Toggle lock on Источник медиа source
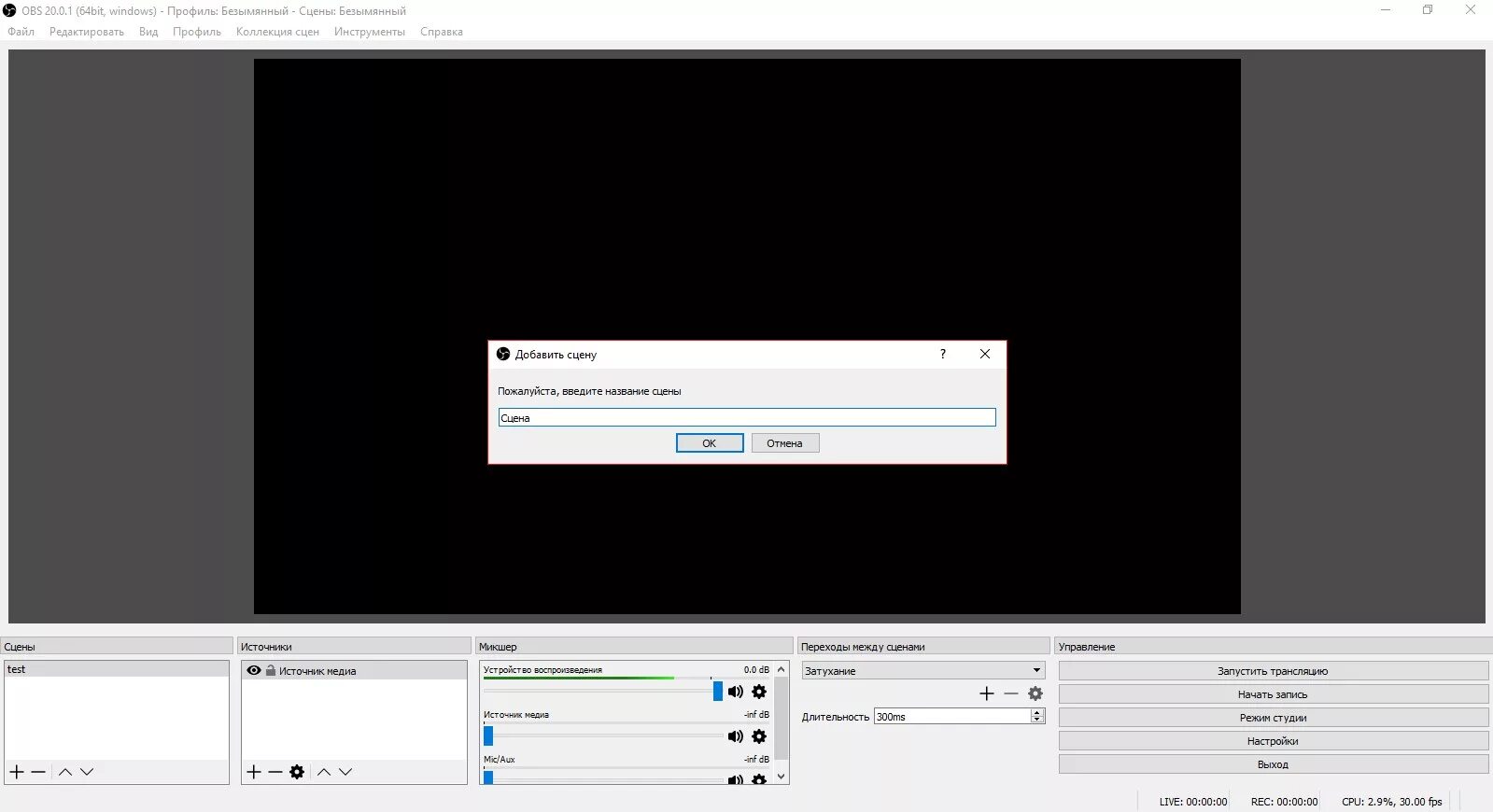This screenshot has width=1493, height=812. click(270, 670)
